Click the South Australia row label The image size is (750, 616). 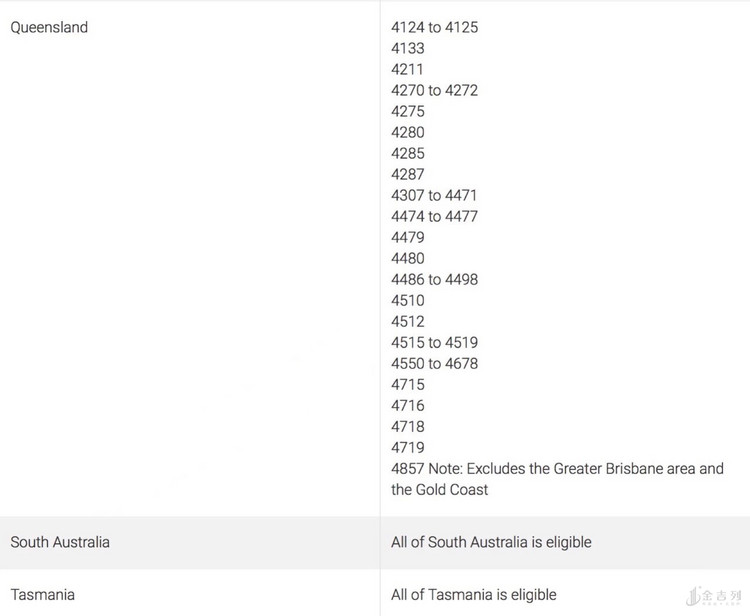pos(60,542)
